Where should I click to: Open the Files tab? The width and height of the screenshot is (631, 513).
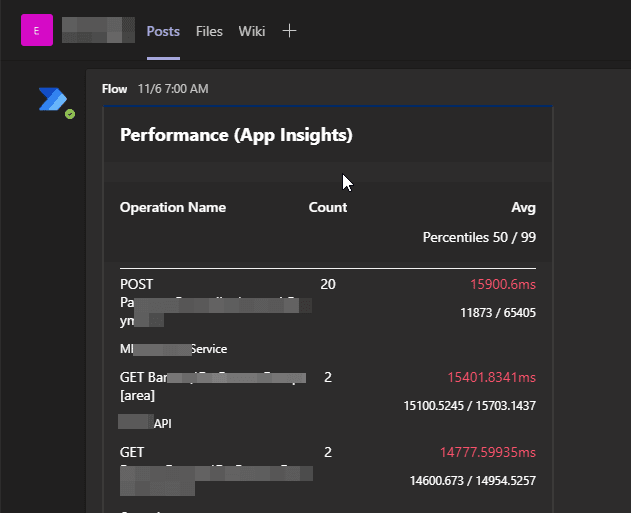click(209, 31)
